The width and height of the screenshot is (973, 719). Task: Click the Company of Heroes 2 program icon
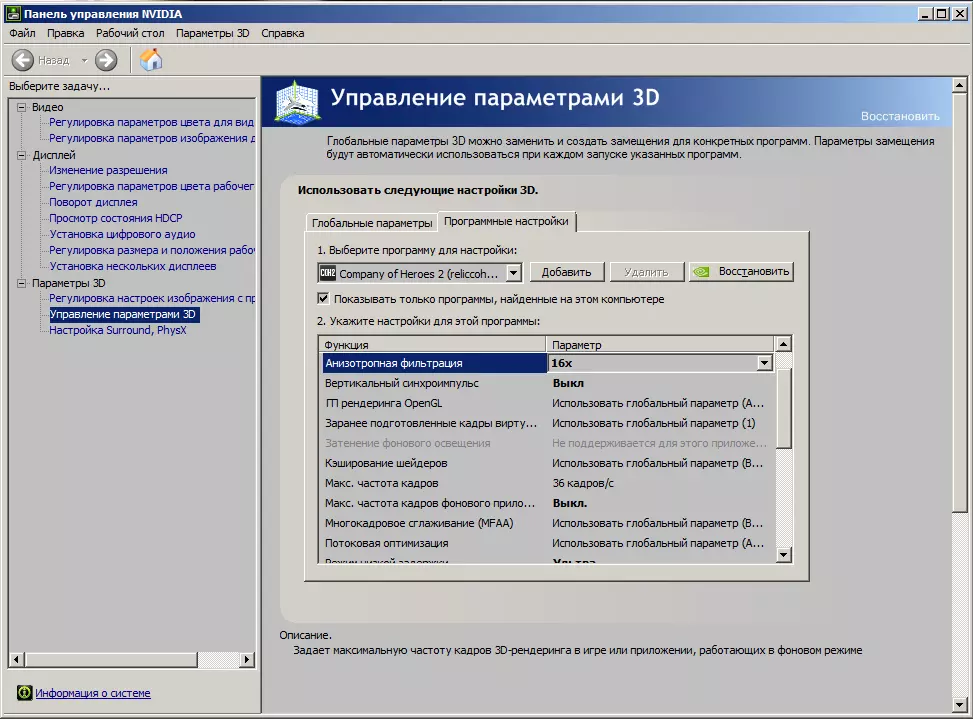click(x=327, y=273)
